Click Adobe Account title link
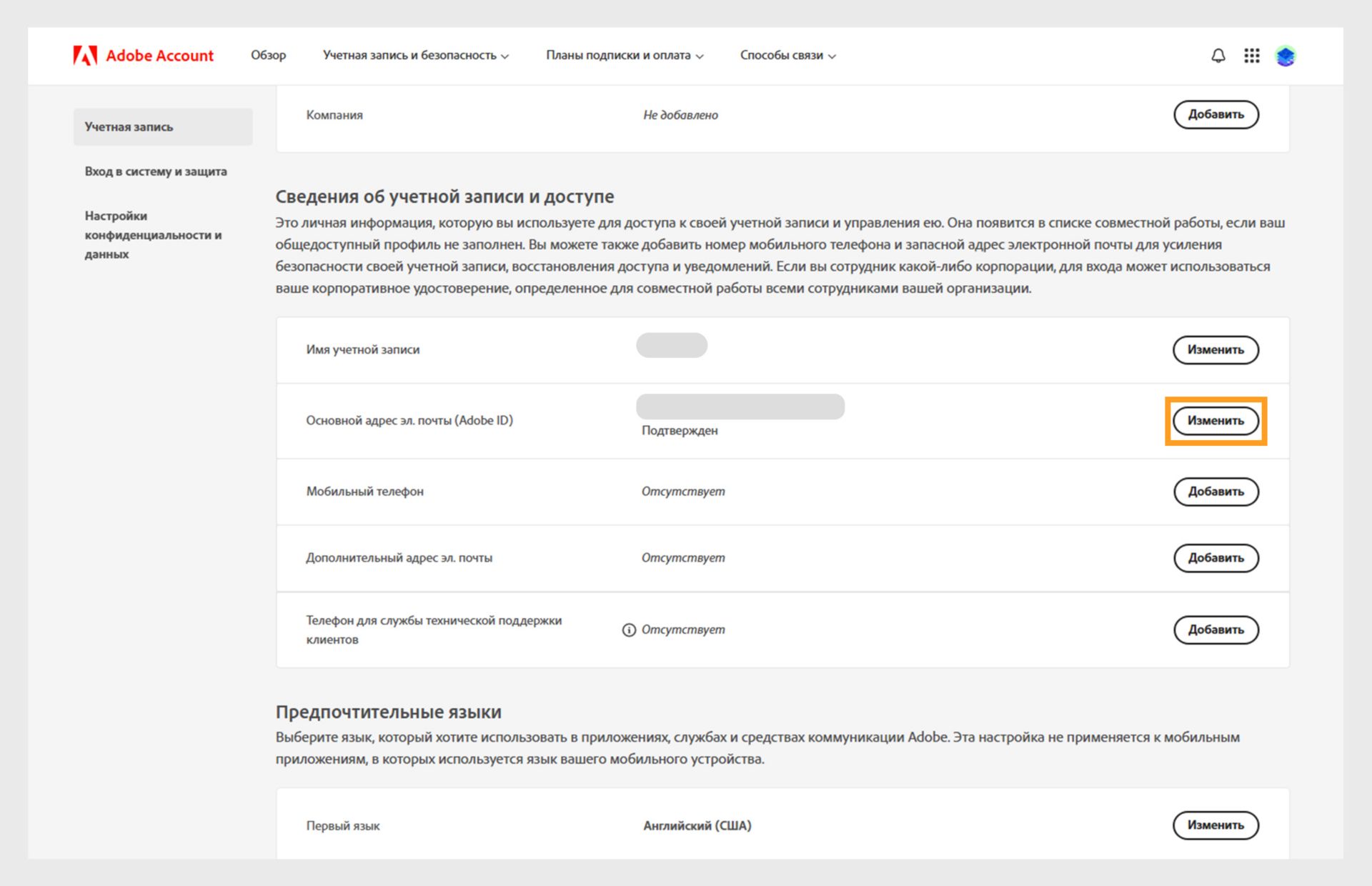1372x886 pixels. tap(159, 56)
